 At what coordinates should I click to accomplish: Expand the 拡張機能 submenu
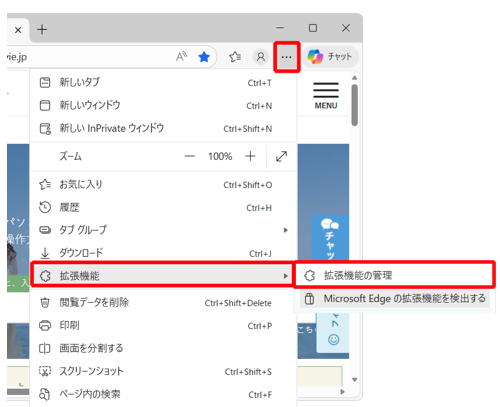click(x=162, y=276)
